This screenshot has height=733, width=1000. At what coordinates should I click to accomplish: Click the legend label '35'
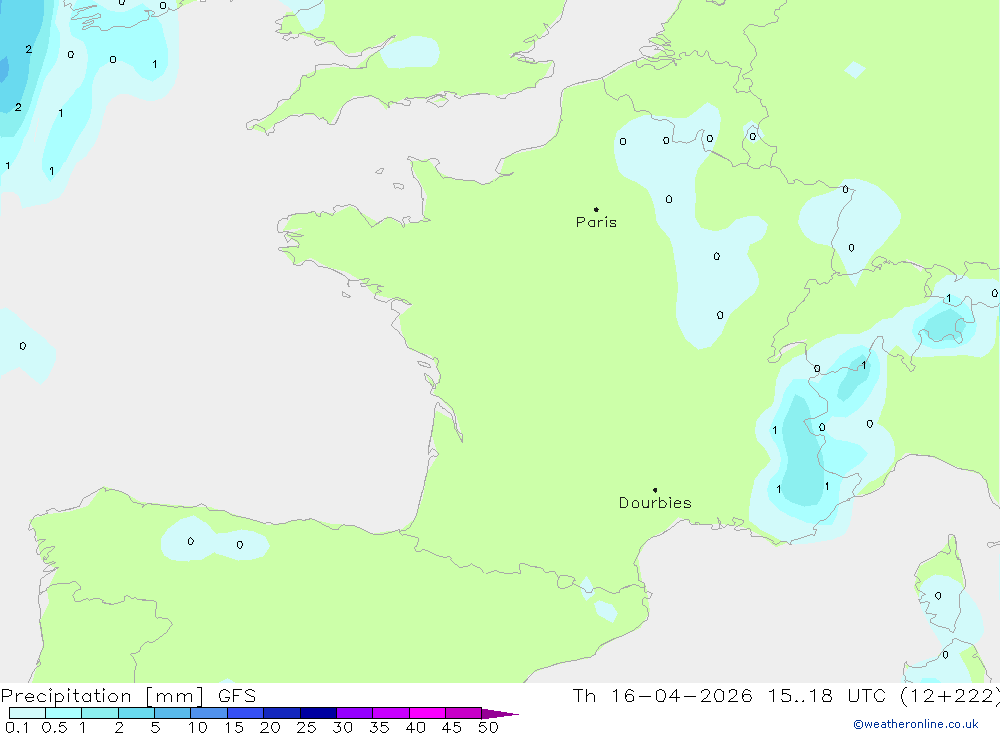pos(379,727)
